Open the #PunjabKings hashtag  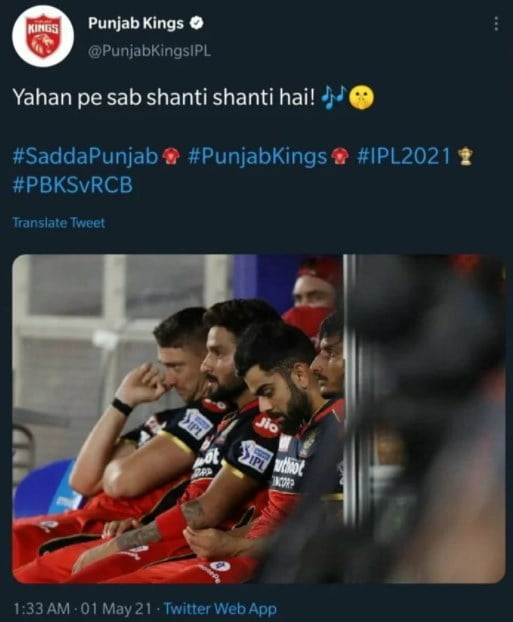point(257,156)
